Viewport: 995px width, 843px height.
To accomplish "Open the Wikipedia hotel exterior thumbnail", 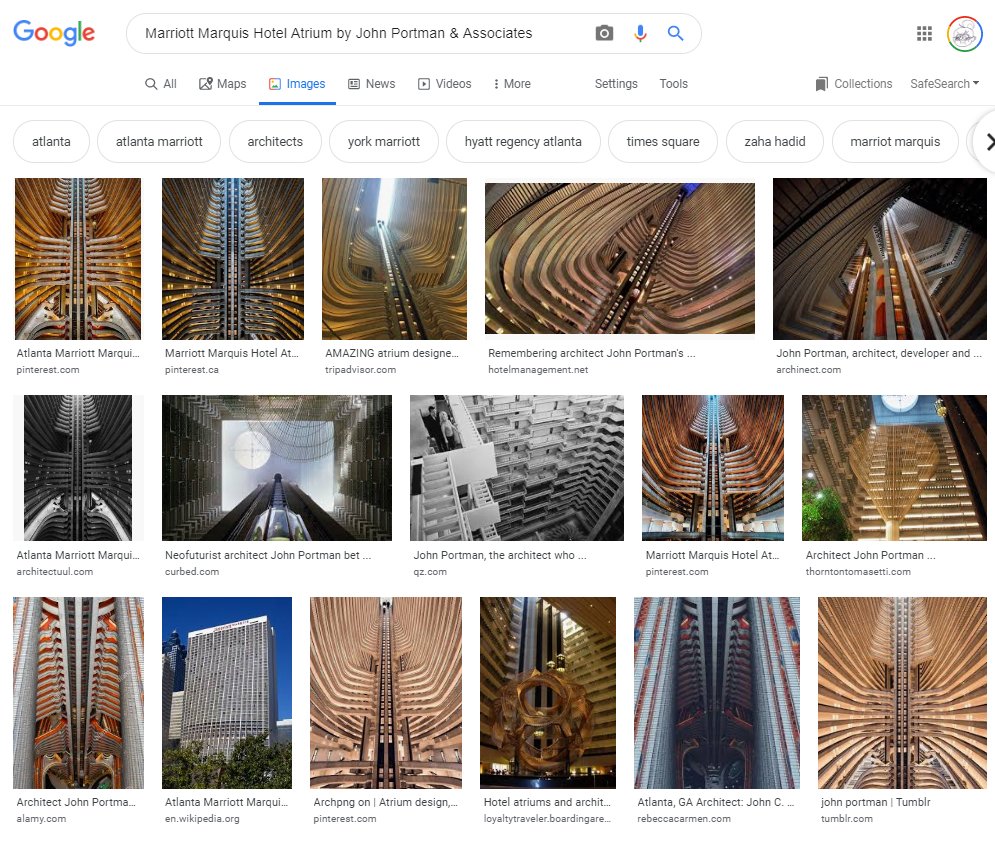I will point(227,693).
